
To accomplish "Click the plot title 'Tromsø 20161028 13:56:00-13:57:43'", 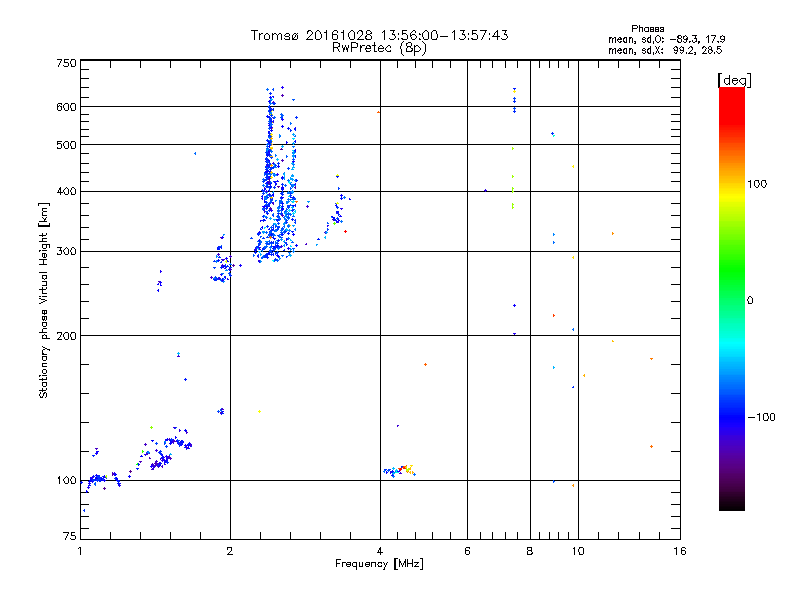I will [x=379, y=35].
